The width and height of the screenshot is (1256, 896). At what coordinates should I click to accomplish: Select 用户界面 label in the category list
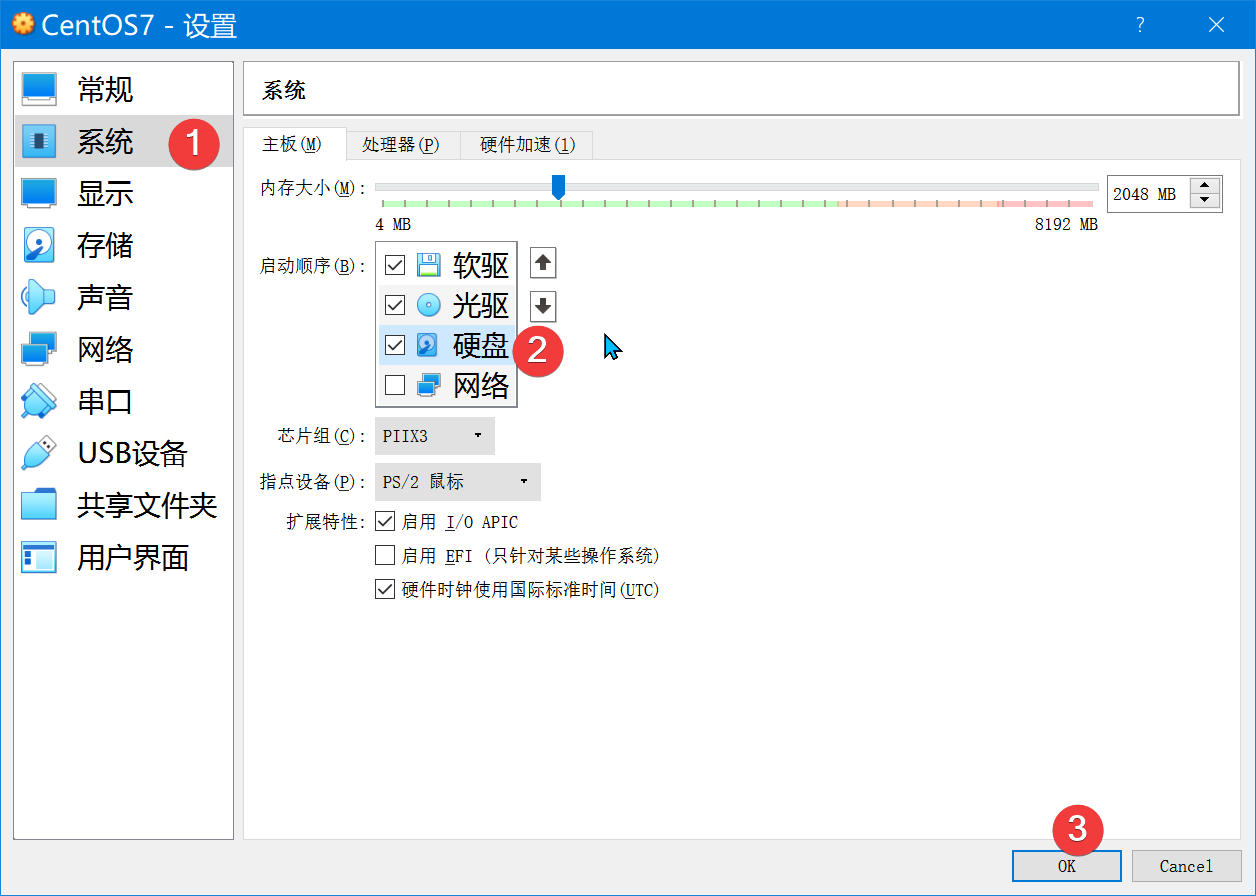click(x=133, y=557)
